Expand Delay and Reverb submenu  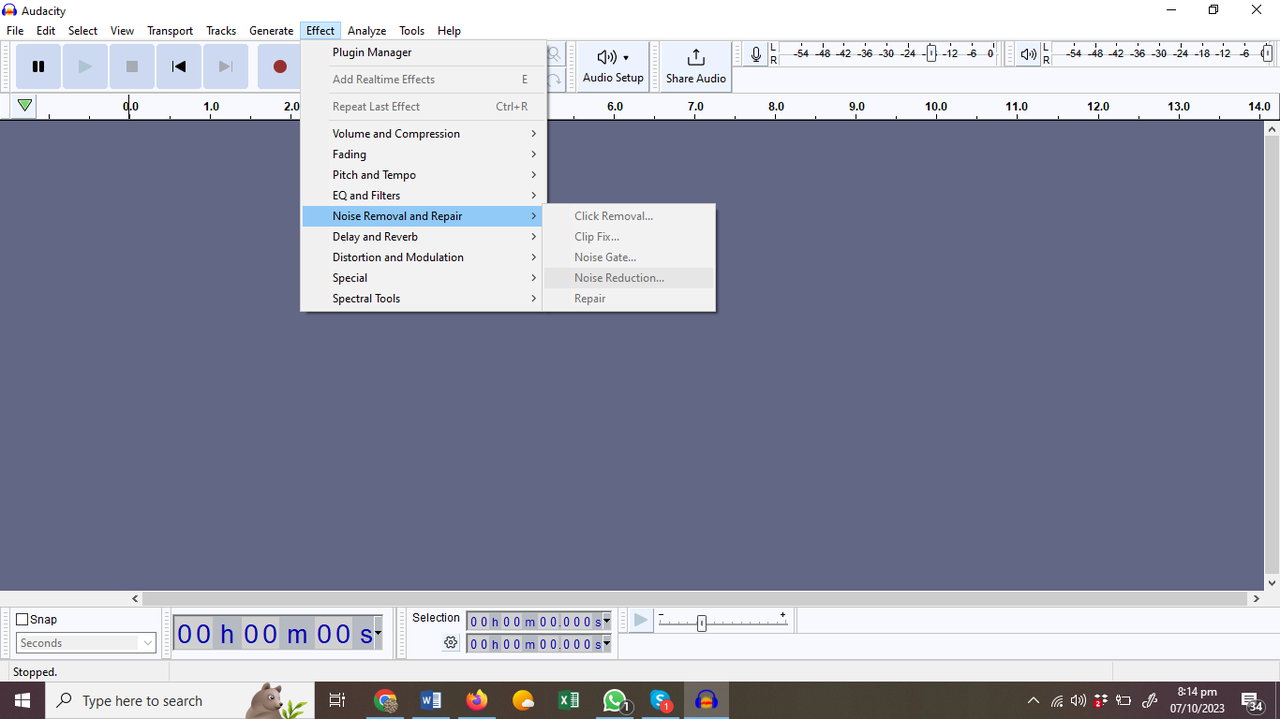(x=423, y=237)
